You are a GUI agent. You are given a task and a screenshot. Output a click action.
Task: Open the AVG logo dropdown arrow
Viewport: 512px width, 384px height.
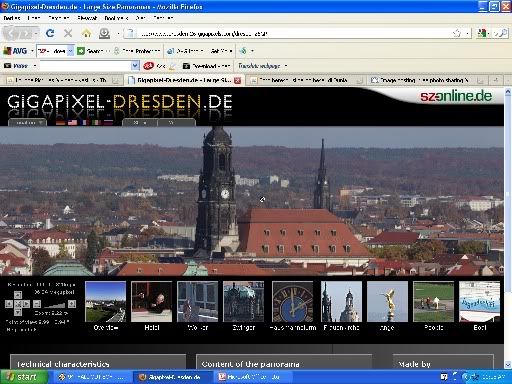coord(32,51)
